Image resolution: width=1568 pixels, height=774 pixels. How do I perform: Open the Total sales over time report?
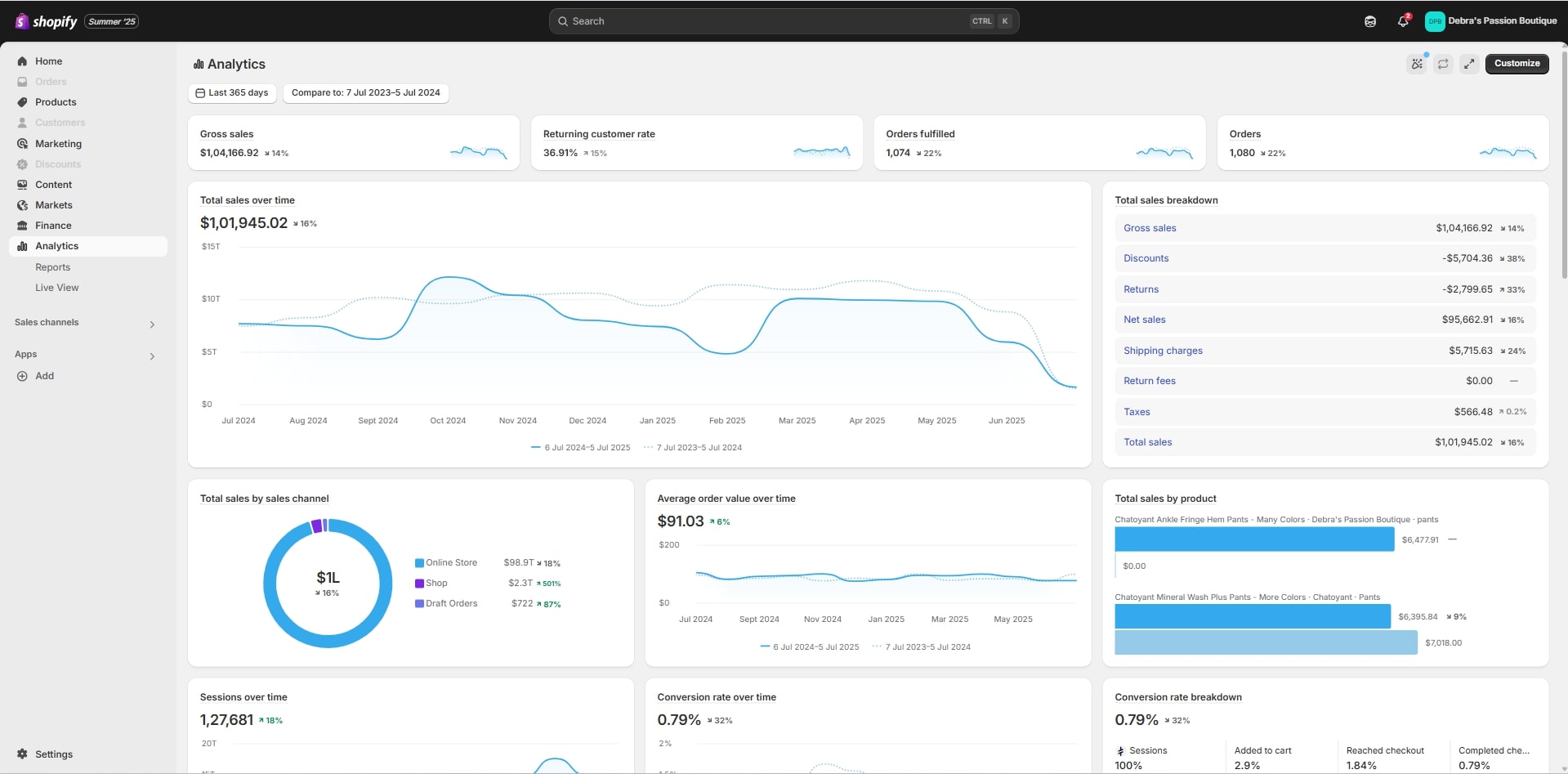pyautogui.click(x=247, y=200)
